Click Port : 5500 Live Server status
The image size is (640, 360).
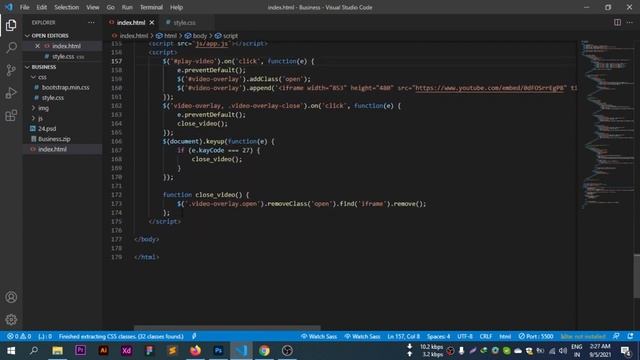(536, 336)
